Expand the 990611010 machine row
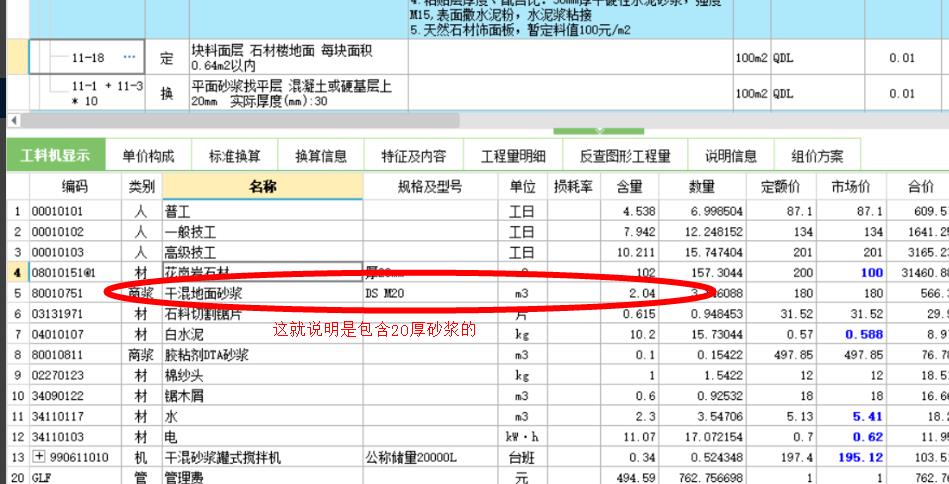 click(x=39, y=457)
